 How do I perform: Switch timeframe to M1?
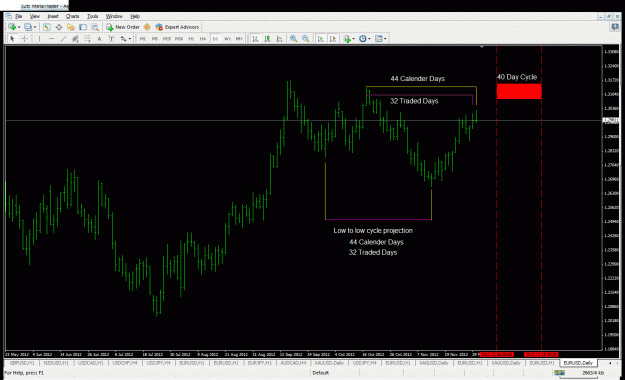point(143,39)
